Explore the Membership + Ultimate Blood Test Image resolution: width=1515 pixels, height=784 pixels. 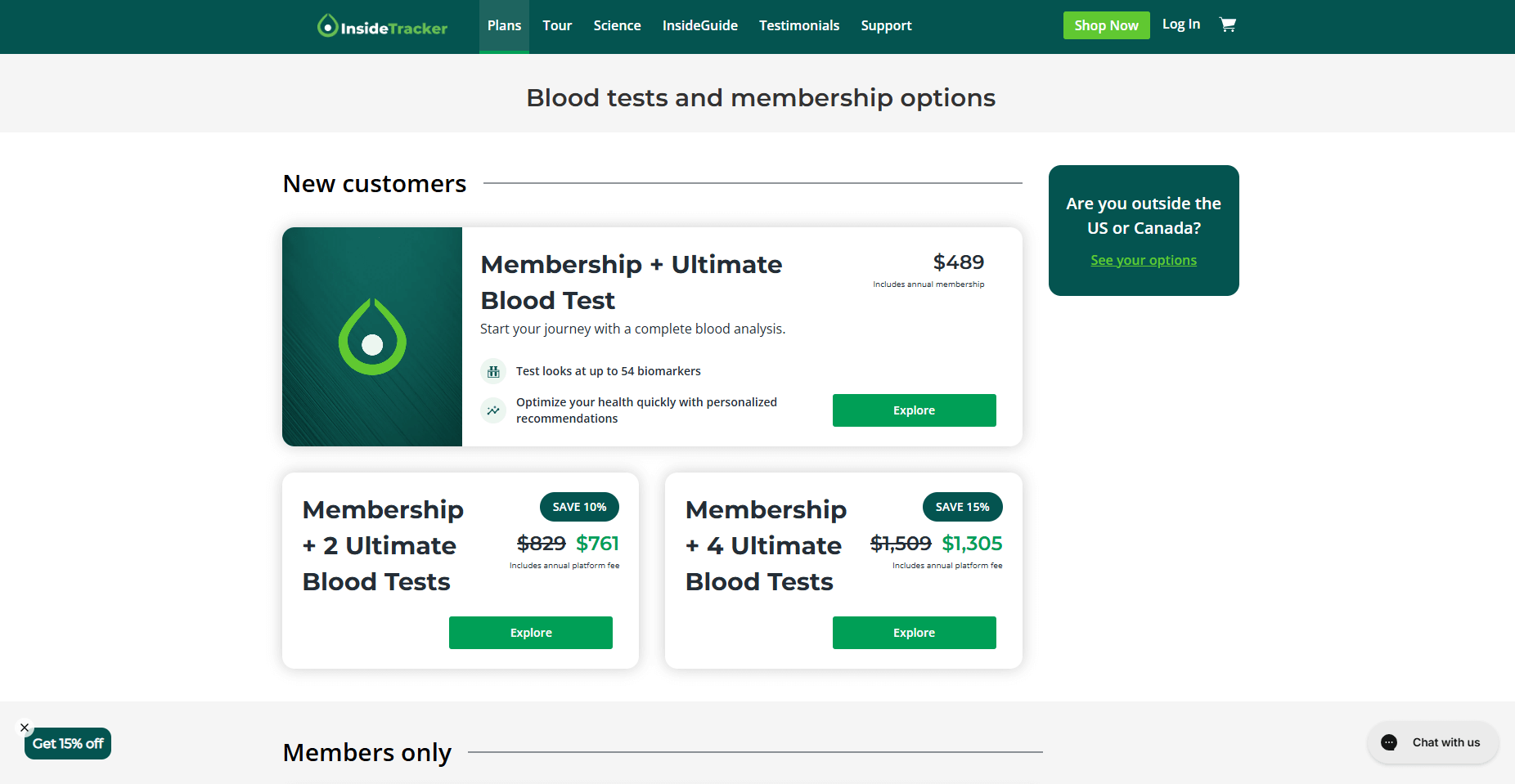point(914,410)
